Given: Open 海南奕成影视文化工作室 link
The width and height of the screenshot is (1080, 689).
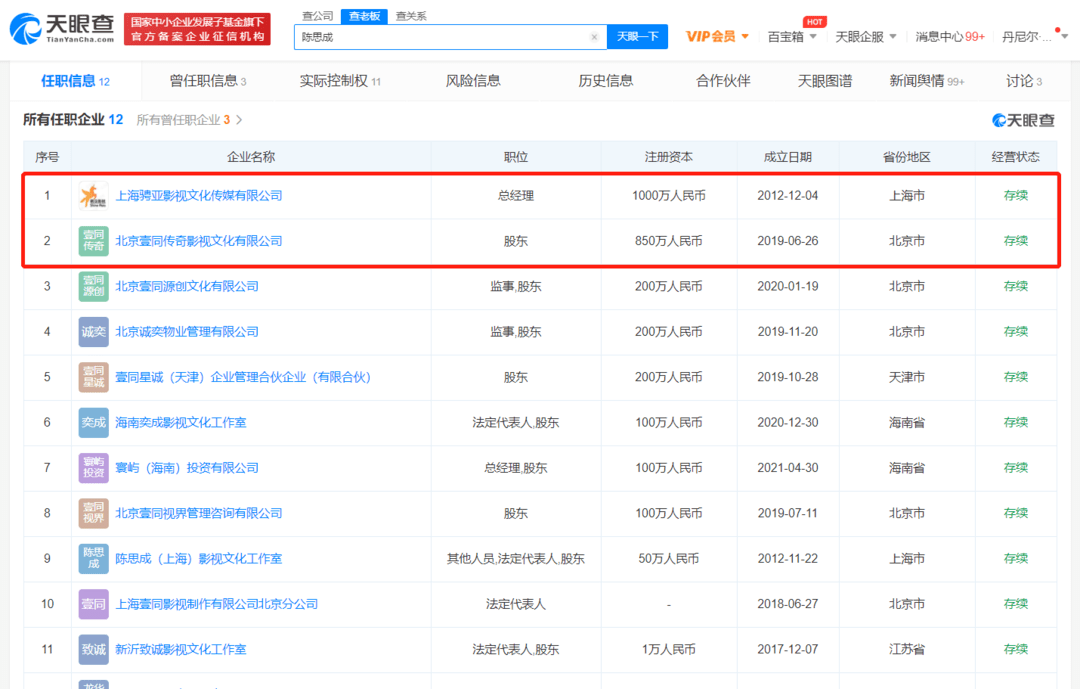Looking at the screenshot, I should pyautogui.click(x=180, y=422).
